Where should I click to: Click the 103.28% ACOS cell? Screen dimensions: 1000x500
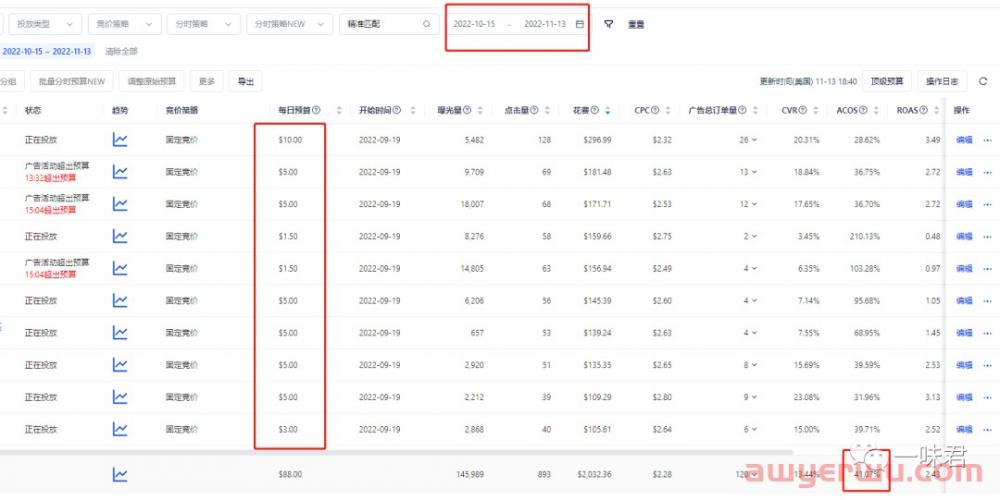[x=865, y=268]
